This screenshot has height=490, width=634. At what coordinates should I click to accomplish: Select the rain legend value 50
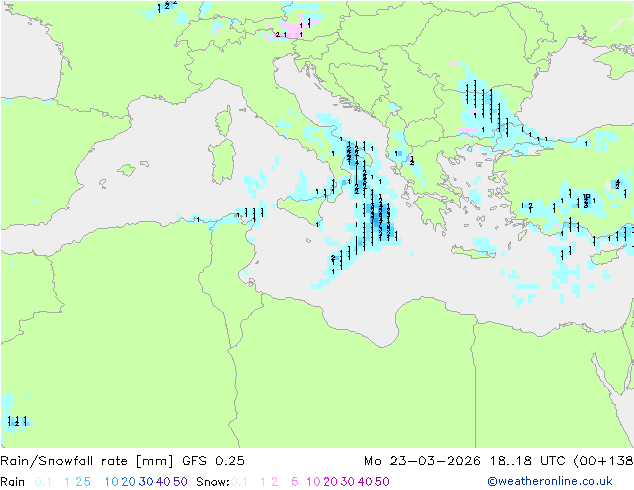click(x=180, y=482)
